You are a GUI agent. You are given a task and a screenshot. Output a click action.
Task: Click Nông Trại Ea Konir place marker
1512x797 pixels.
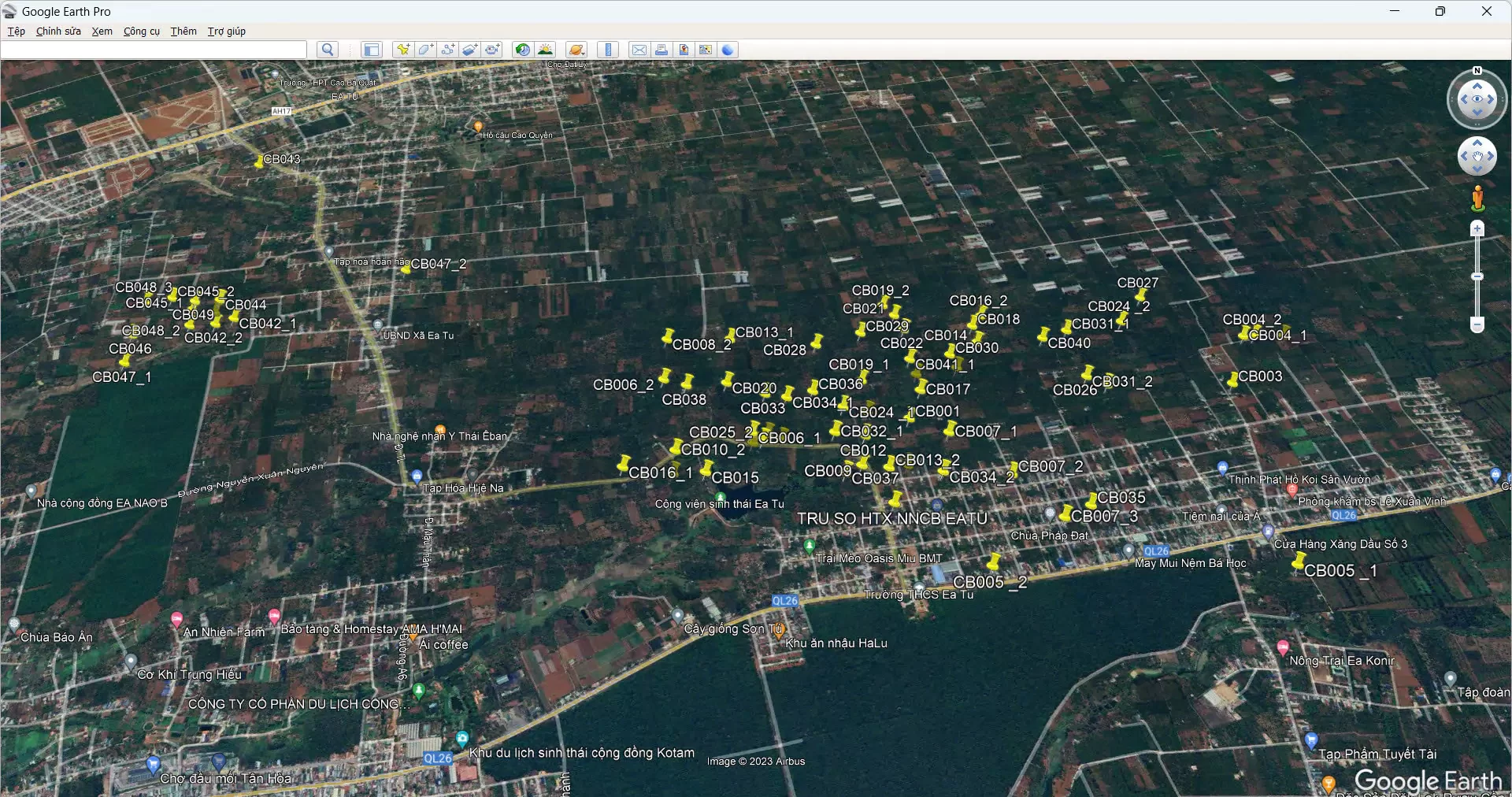1284,647
